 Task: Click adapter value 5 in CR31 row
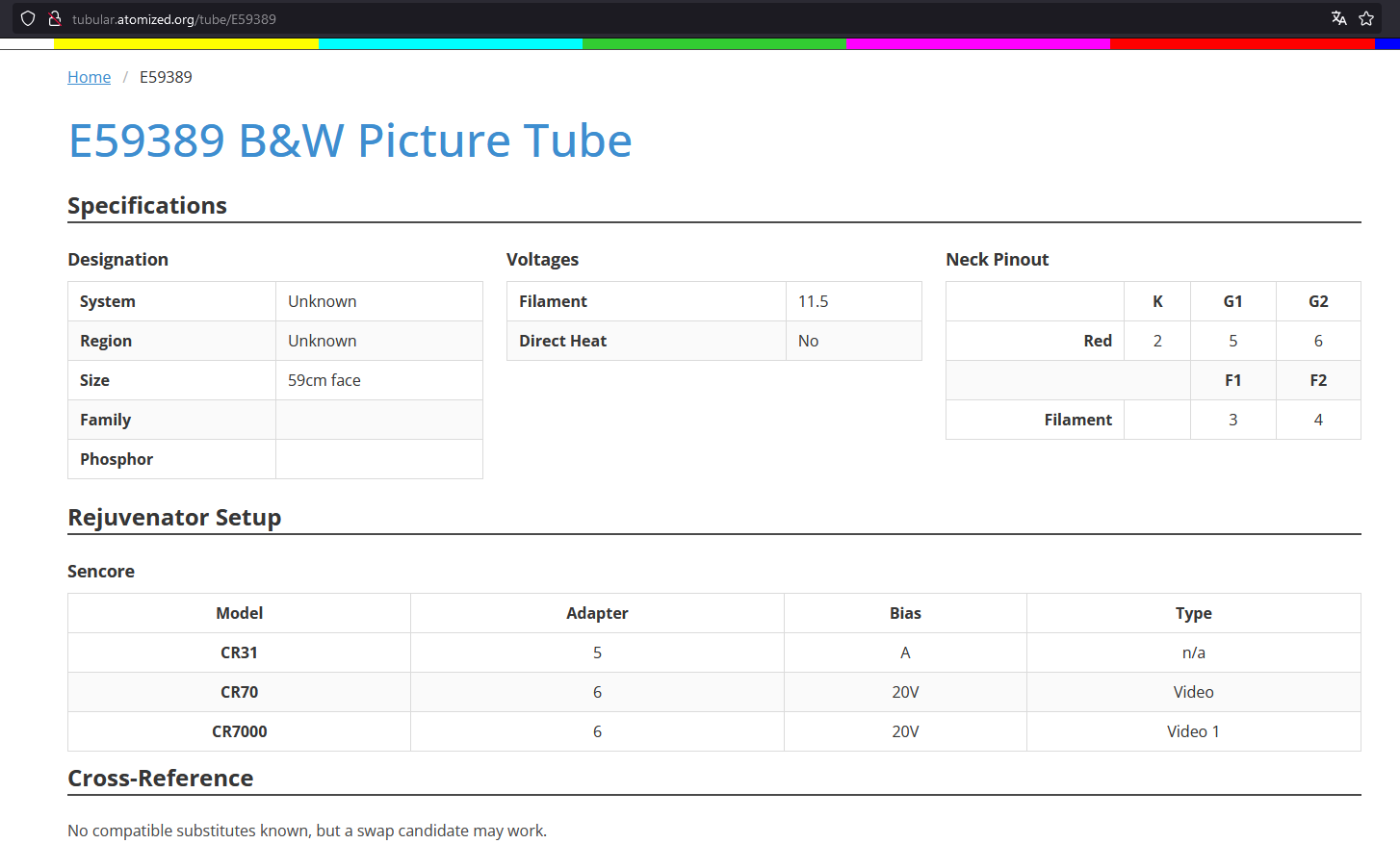[597, 652]
